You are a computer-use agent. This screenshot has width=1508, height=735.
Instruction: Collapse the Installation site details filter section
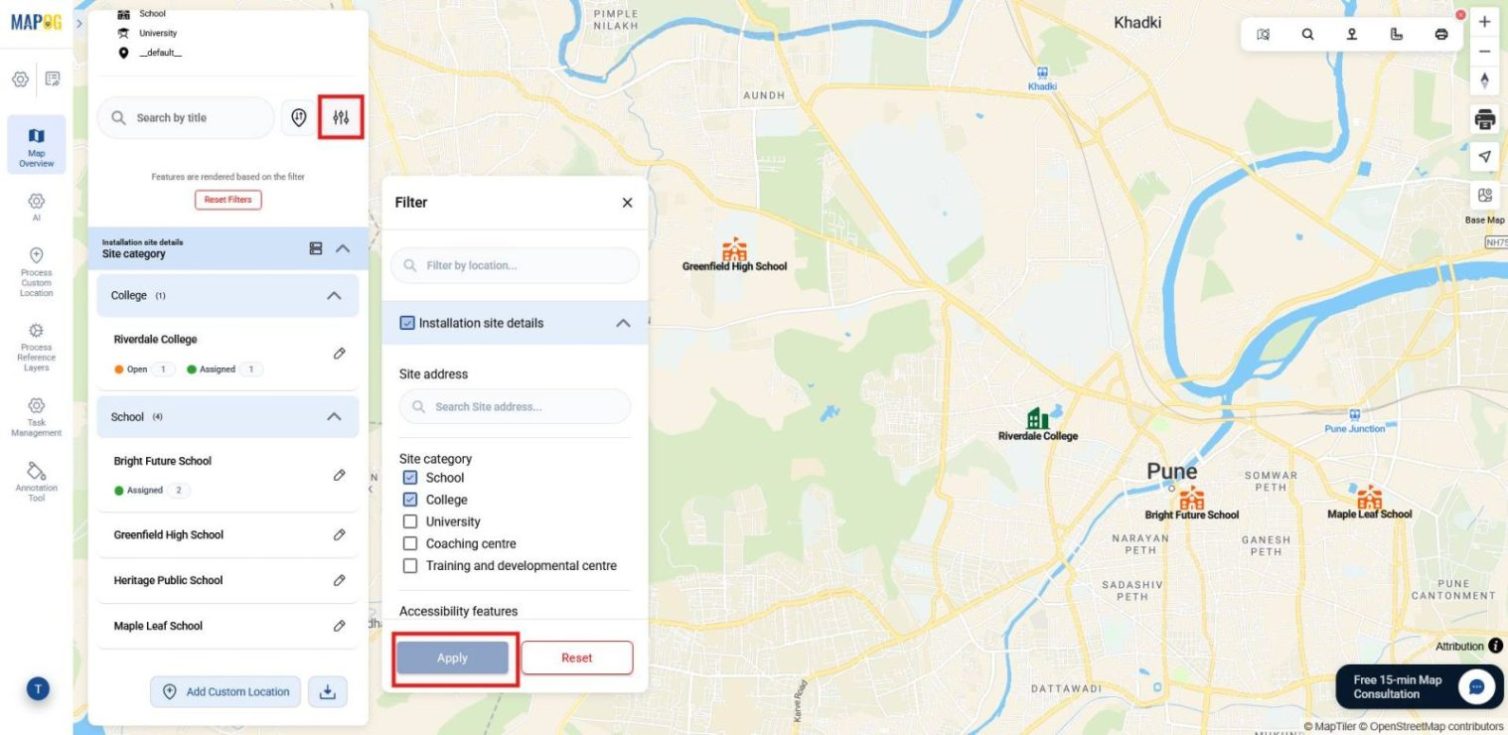622,322
